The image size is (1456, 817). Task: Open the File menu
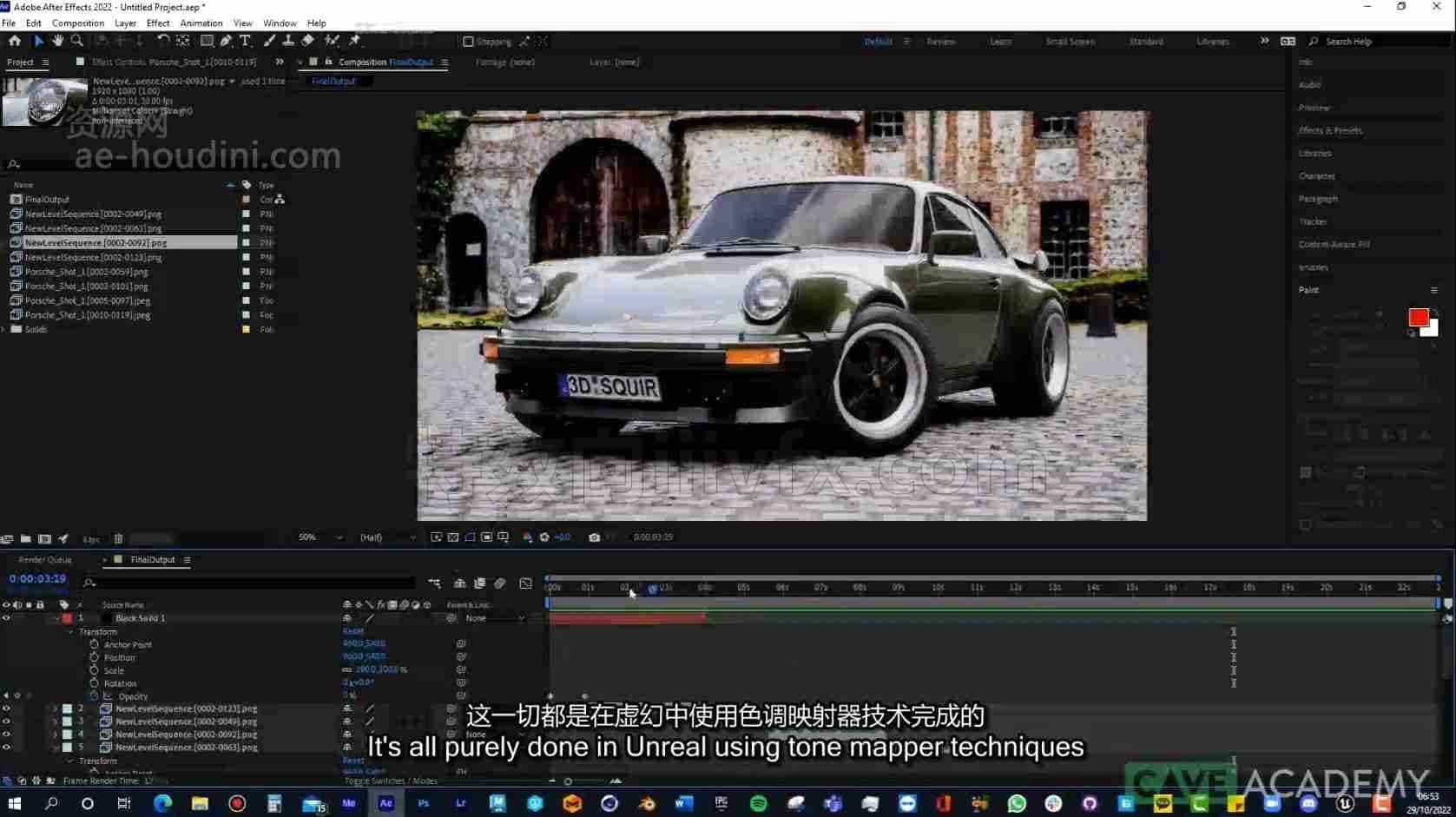(x=9, y=23)
